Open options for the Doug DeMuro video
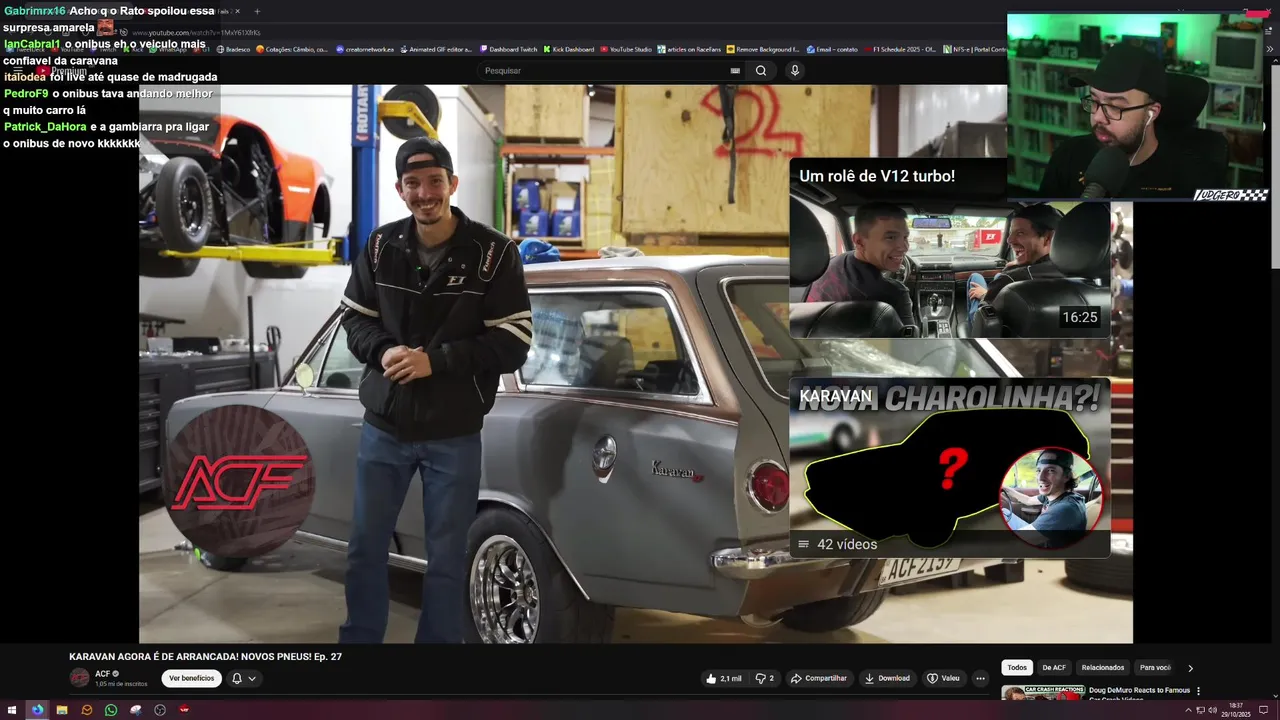The image size is (1280, 720). point(1198,691)
